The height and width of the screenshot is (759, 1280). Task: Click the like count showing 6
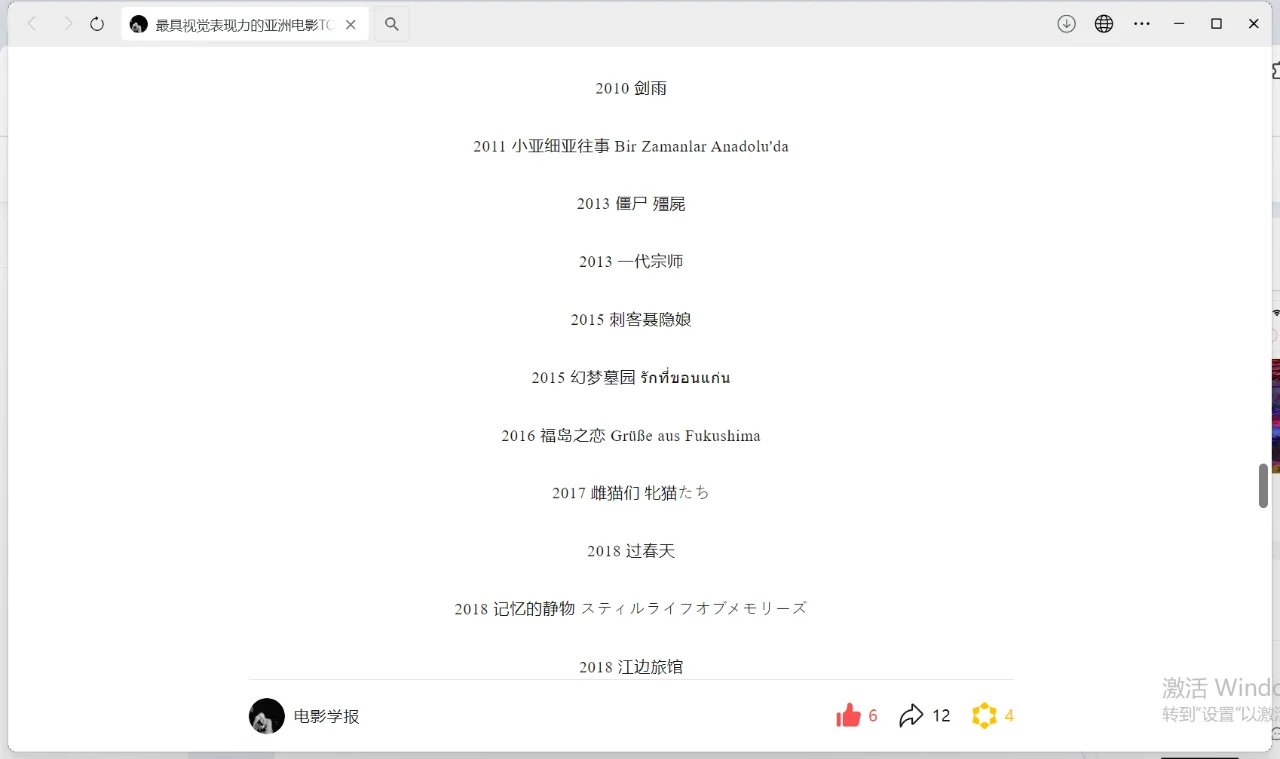[x=871, y=715]
